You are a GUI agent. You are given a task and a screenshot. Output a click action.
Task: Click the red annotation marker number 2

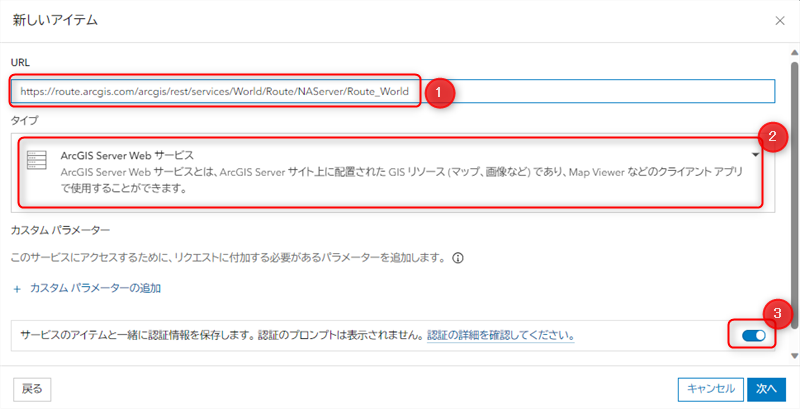point(770,135)
